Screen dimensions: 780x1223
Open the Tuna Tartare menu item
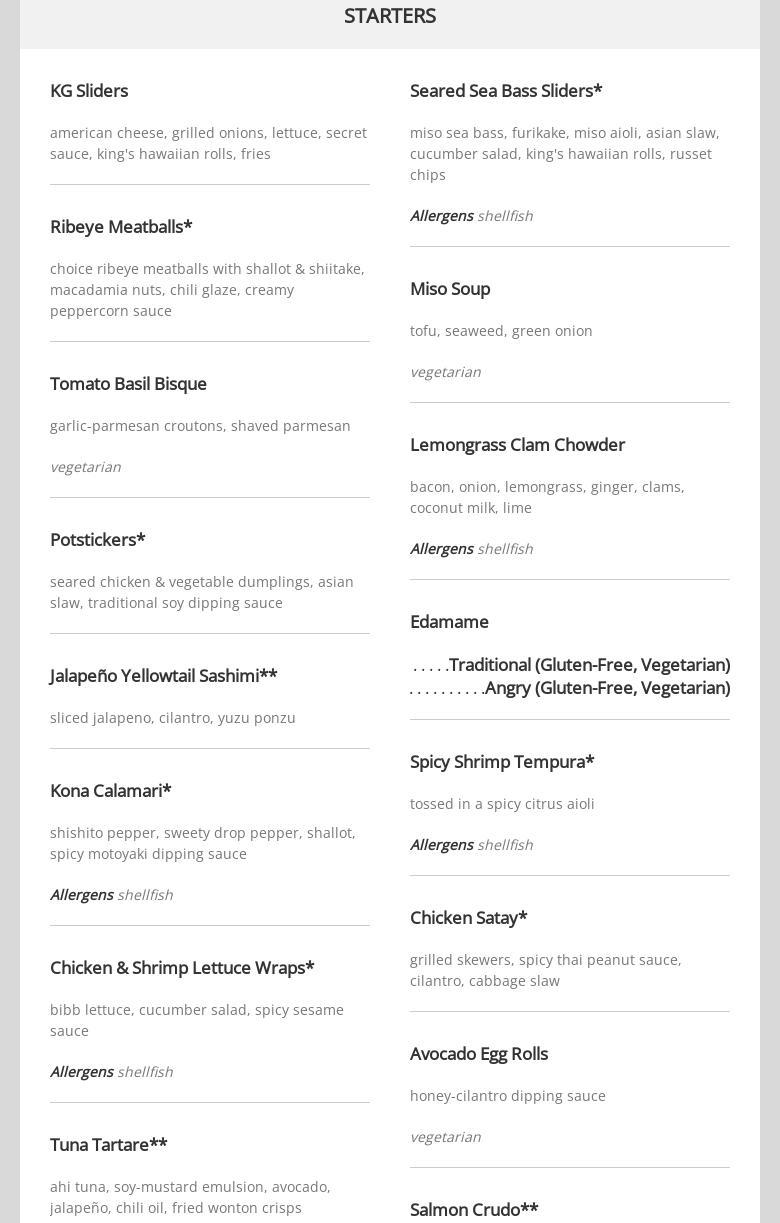[x=109, y=1145]
